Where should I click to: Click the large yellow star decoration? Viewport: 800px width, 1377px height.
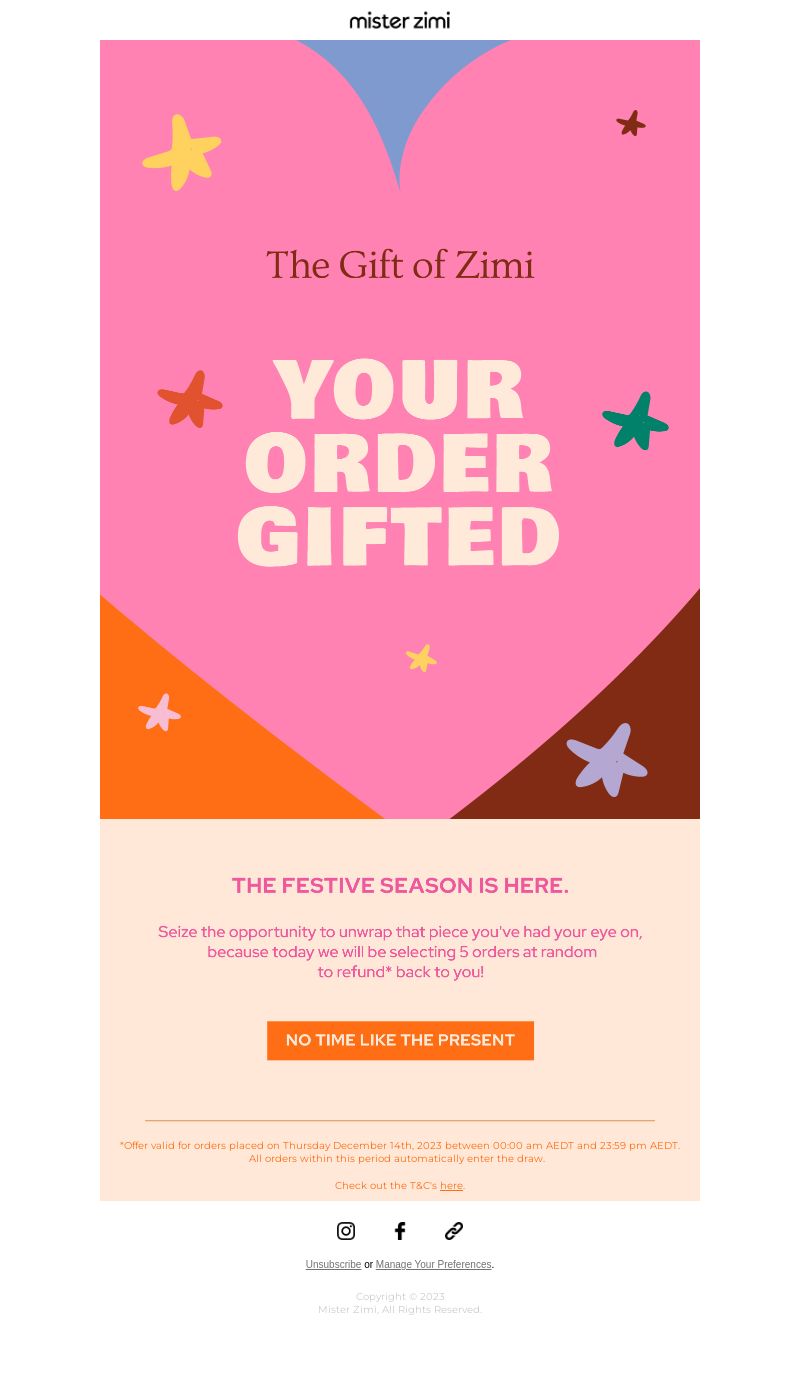(x=182, y=153)
